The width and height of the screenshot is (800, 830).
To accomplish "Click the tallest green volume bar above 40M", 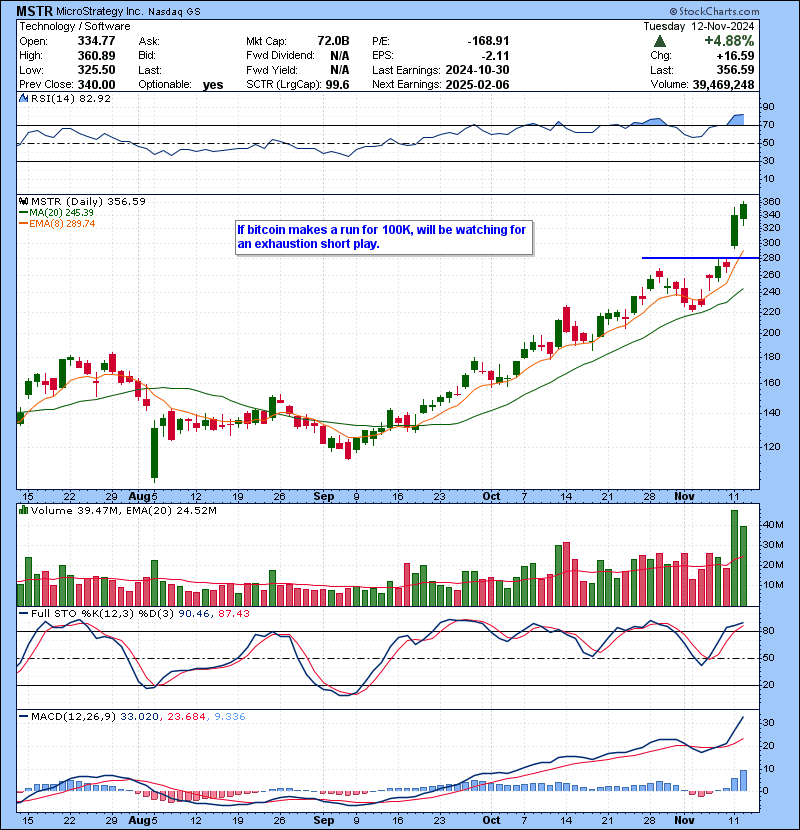I will [734, 558].
